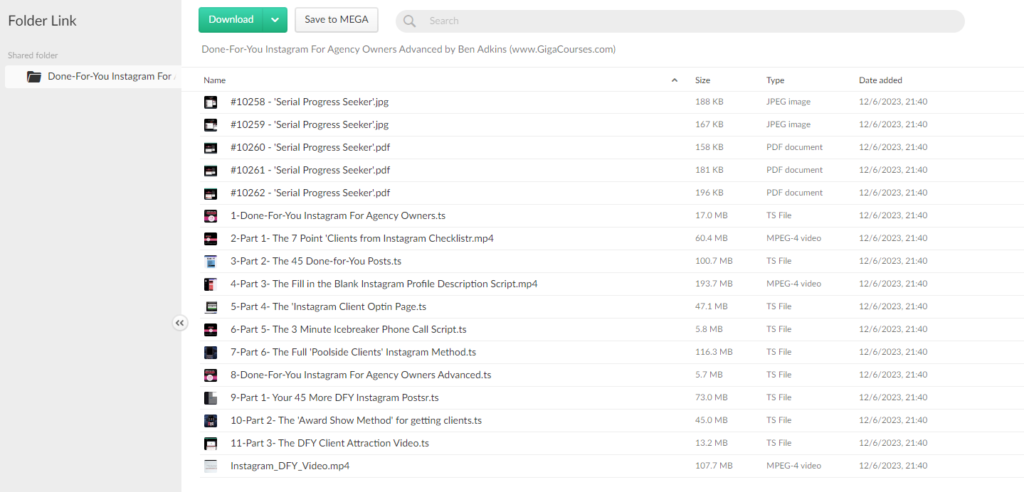Click icon of 2-Part 1 Checklistr.mp4
Image resolution: width=1024 pixels, height=492 pixels.
click(x=210, y=238)
